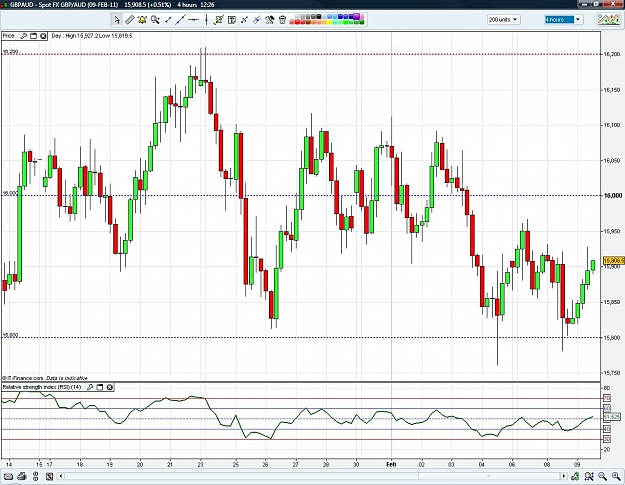Screen dimensions: 625x485
Task: Maximize the RSI panel window icon
Action: tap(100, 387)
